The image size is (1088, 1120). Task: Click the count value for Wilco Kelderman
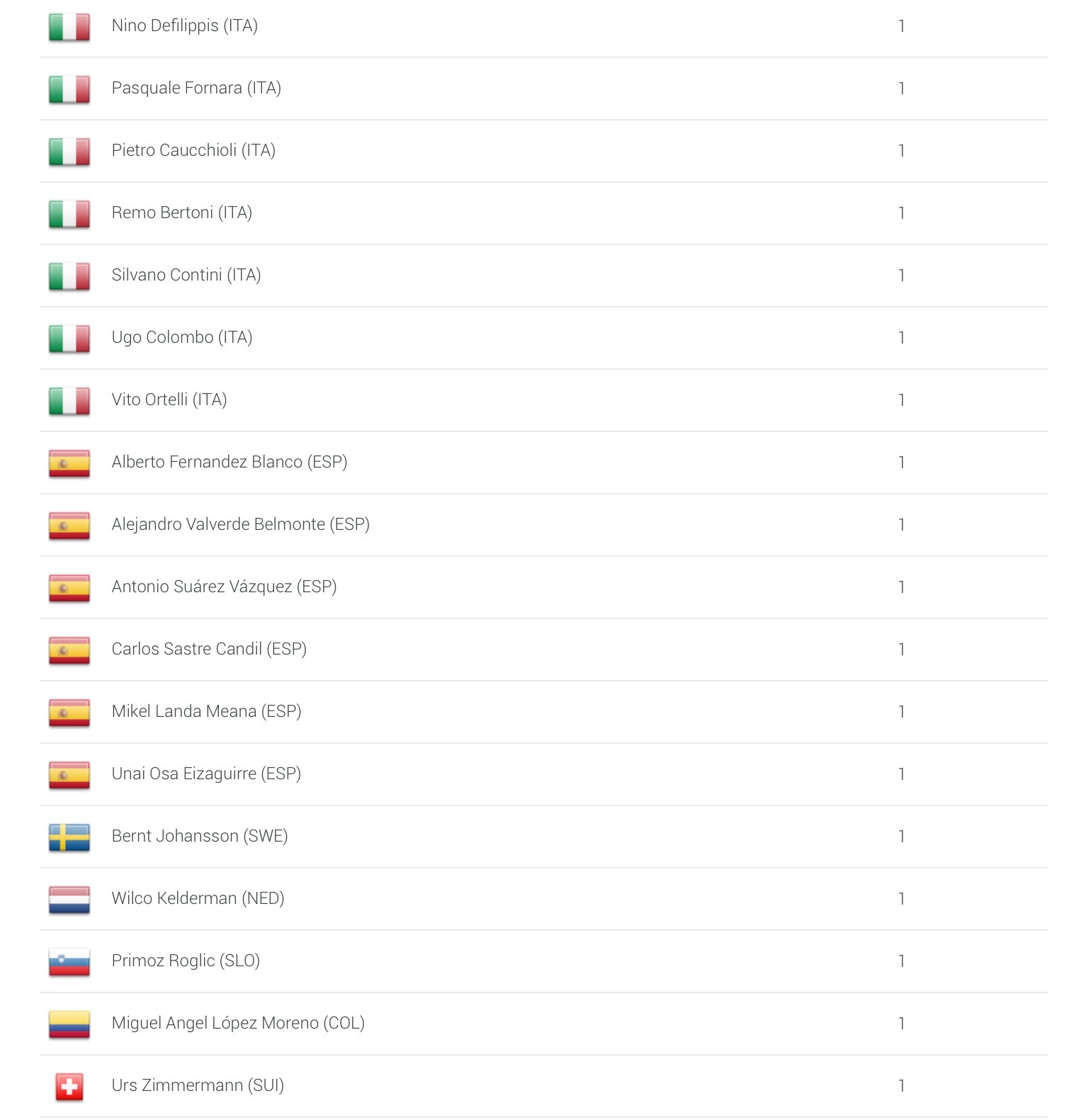click(x=901, y=899)
